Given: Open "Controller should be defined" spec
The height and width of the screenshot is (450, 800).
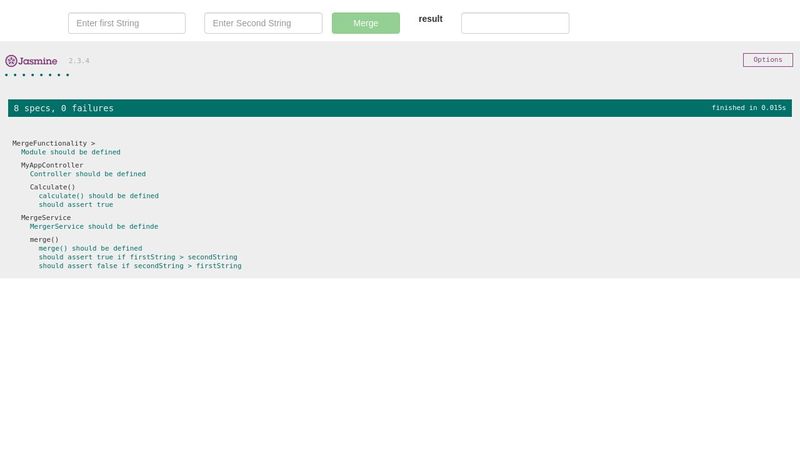Looking at the screenshot, I should 87,174.
